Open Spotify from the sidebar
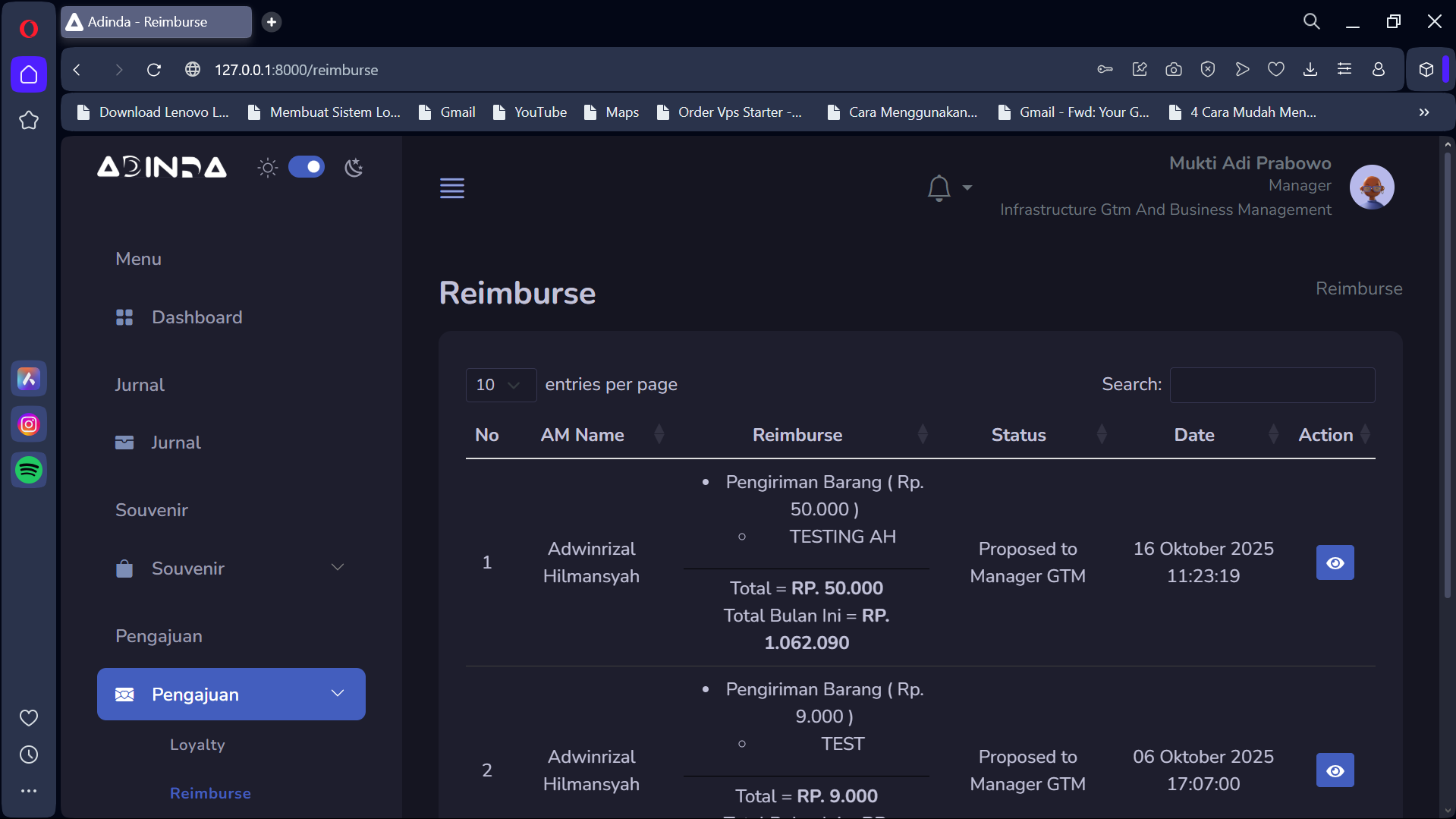1456x819 pixels. click(x=29, y=471)
